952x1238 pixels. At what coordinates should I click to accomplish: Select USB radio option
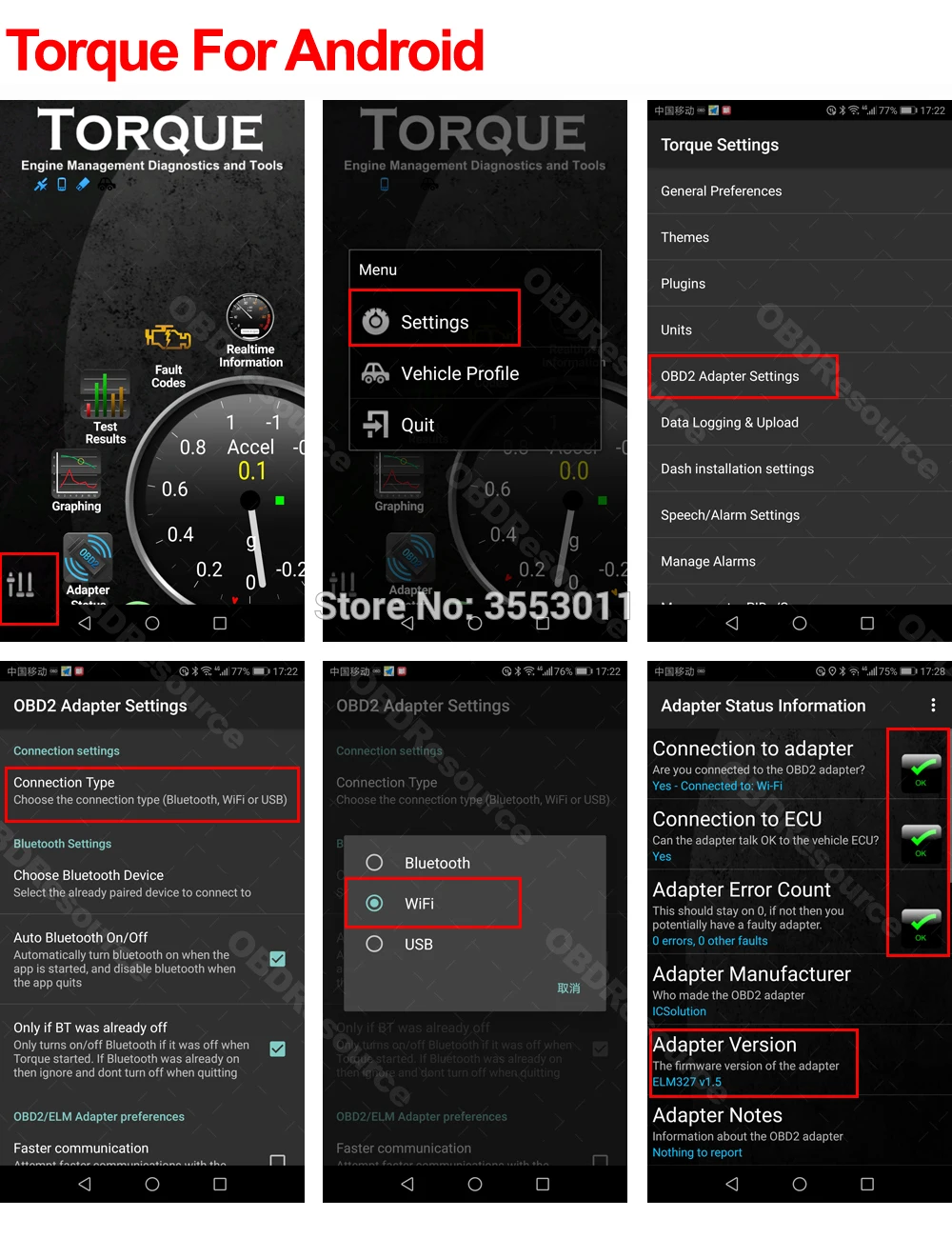374,944
